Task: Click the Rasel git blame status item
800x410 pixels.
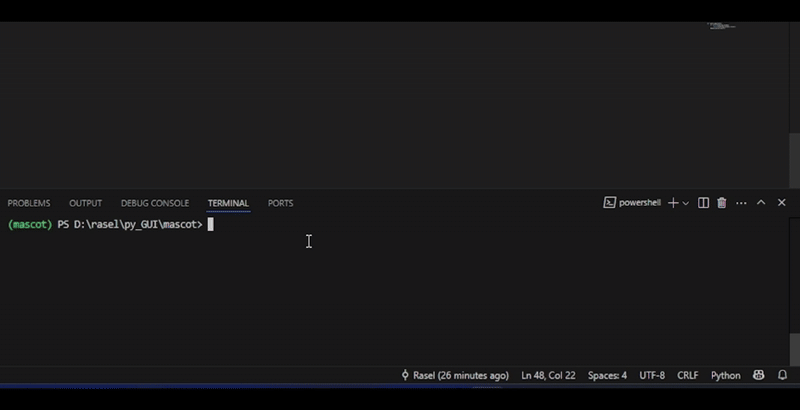Action: tap(454, 376)
